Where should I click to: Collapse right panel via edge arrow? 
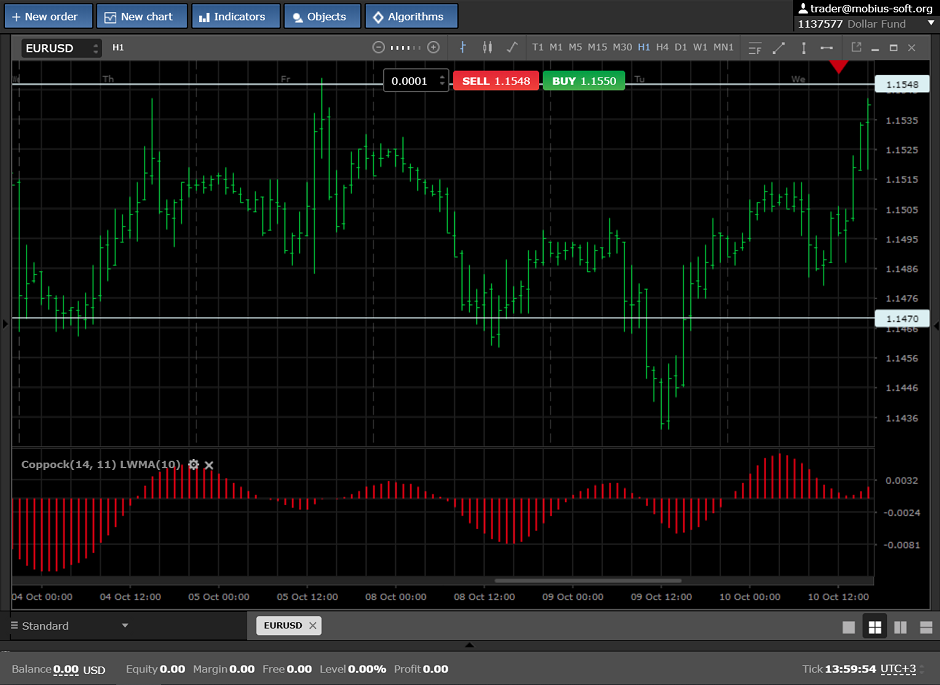pyautogui.click(x=936, y=325)
